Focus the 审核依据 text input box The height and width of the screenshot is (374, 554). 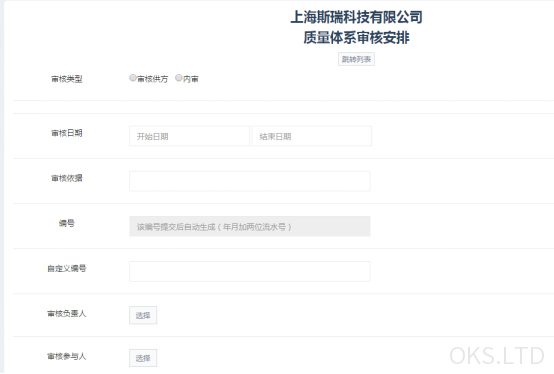click(250, 181)
